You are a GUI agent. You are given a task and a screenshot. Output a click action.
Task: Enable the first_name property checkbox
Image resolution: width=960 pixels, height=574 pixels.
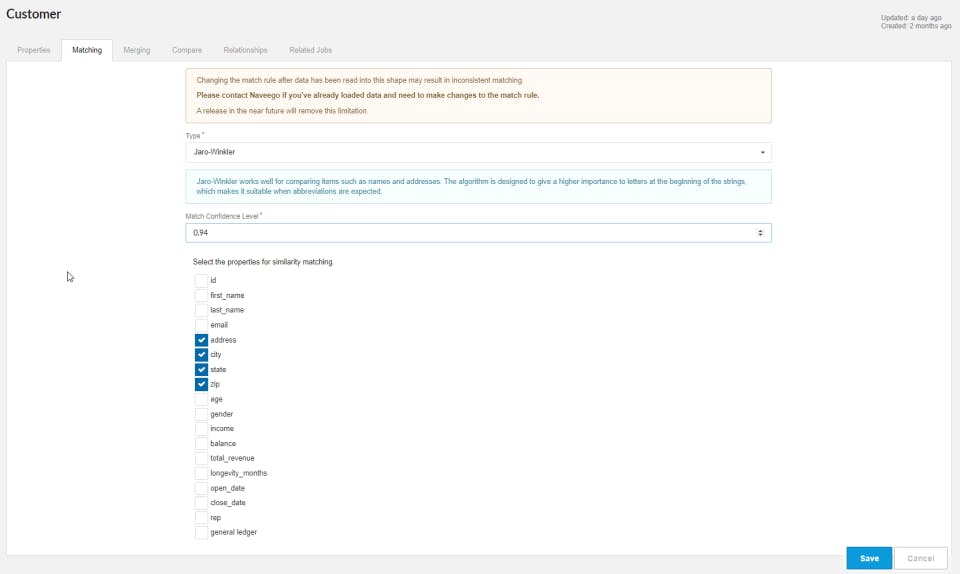pyautogui.click(x=201, y=295)
